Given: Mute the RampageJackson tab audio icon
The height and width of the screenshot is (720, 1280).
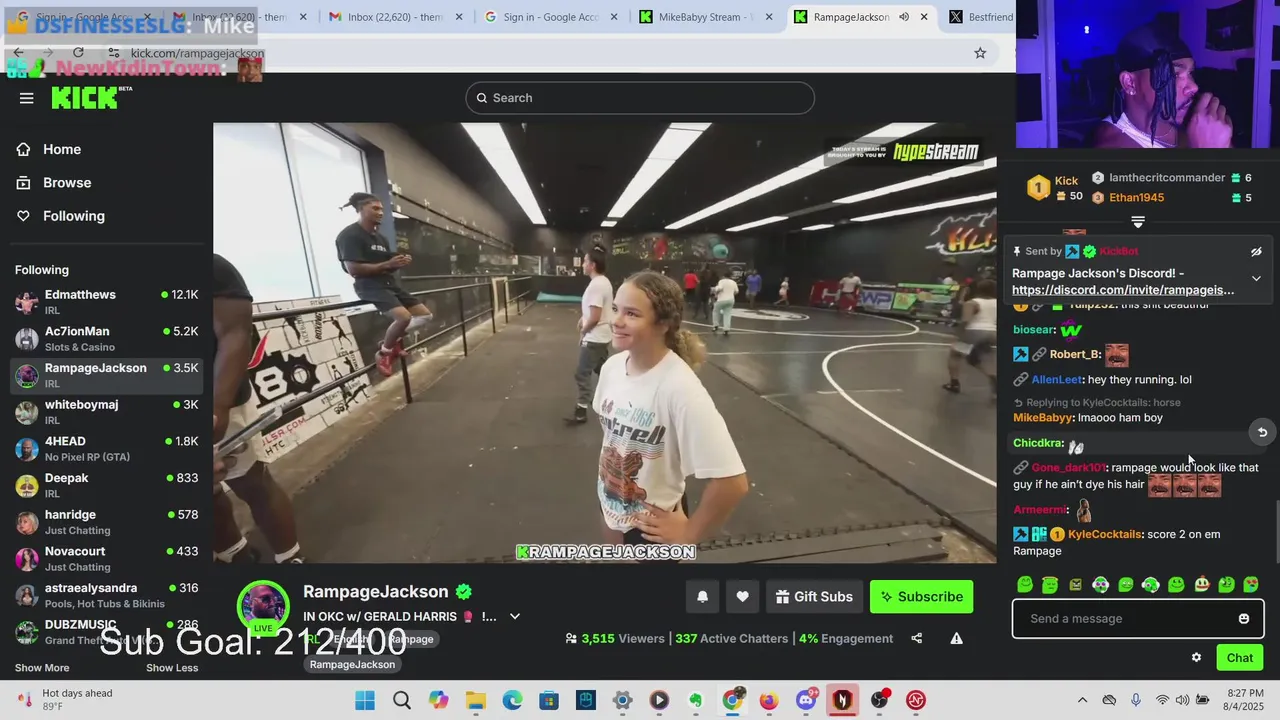Looking at the screenshot, I should coord(903,17).
